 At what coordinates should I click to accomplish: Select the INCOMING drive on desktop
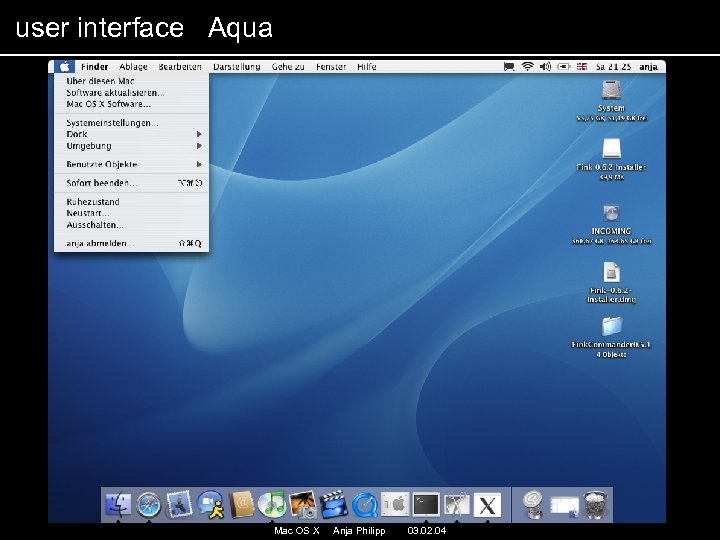611,213
